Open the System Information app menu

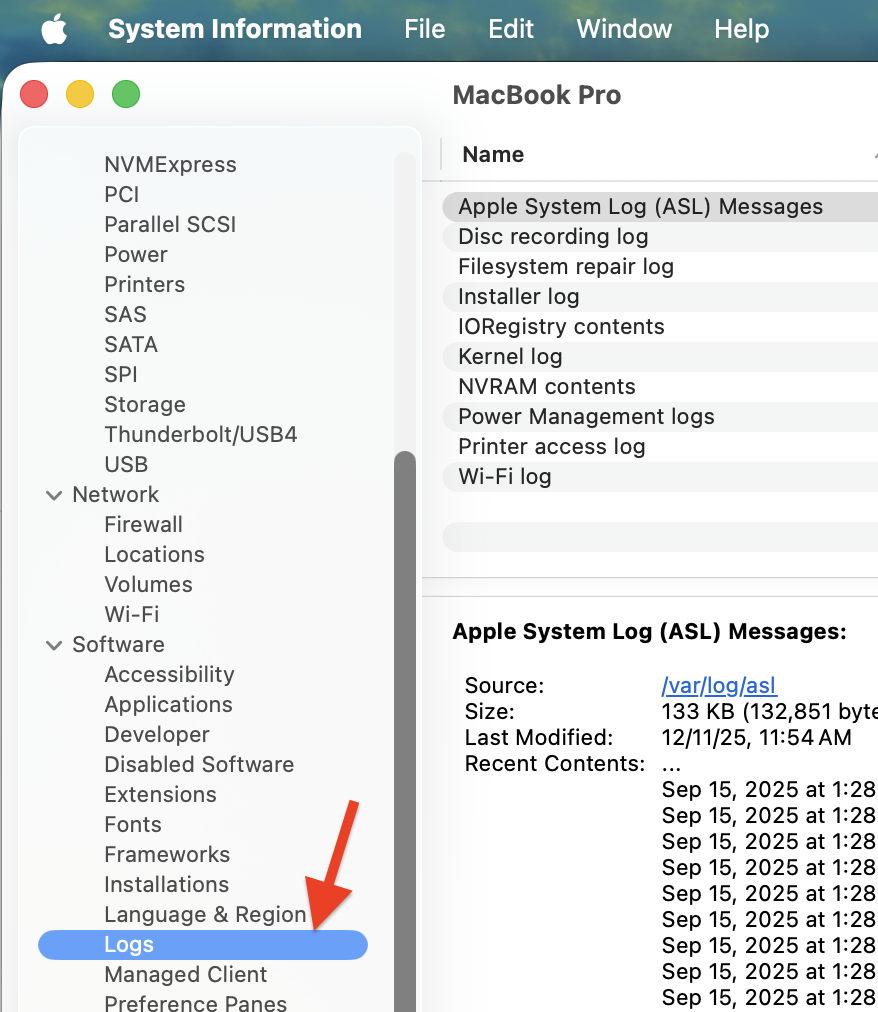(x=235, y=29)
